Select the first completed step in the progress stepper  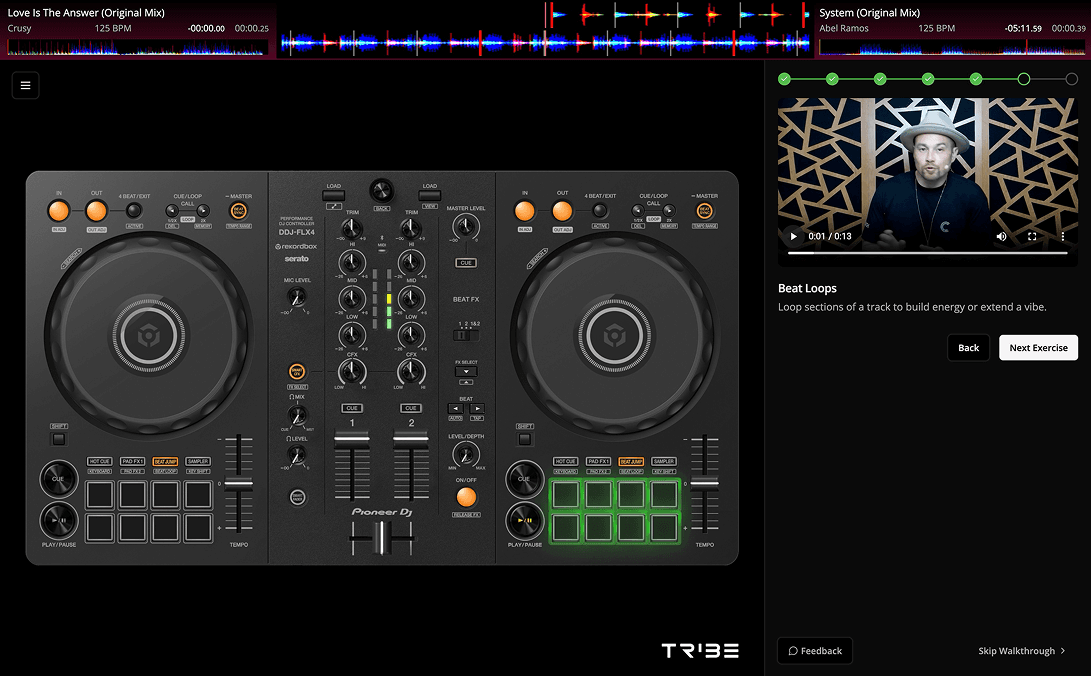point(785,78)
